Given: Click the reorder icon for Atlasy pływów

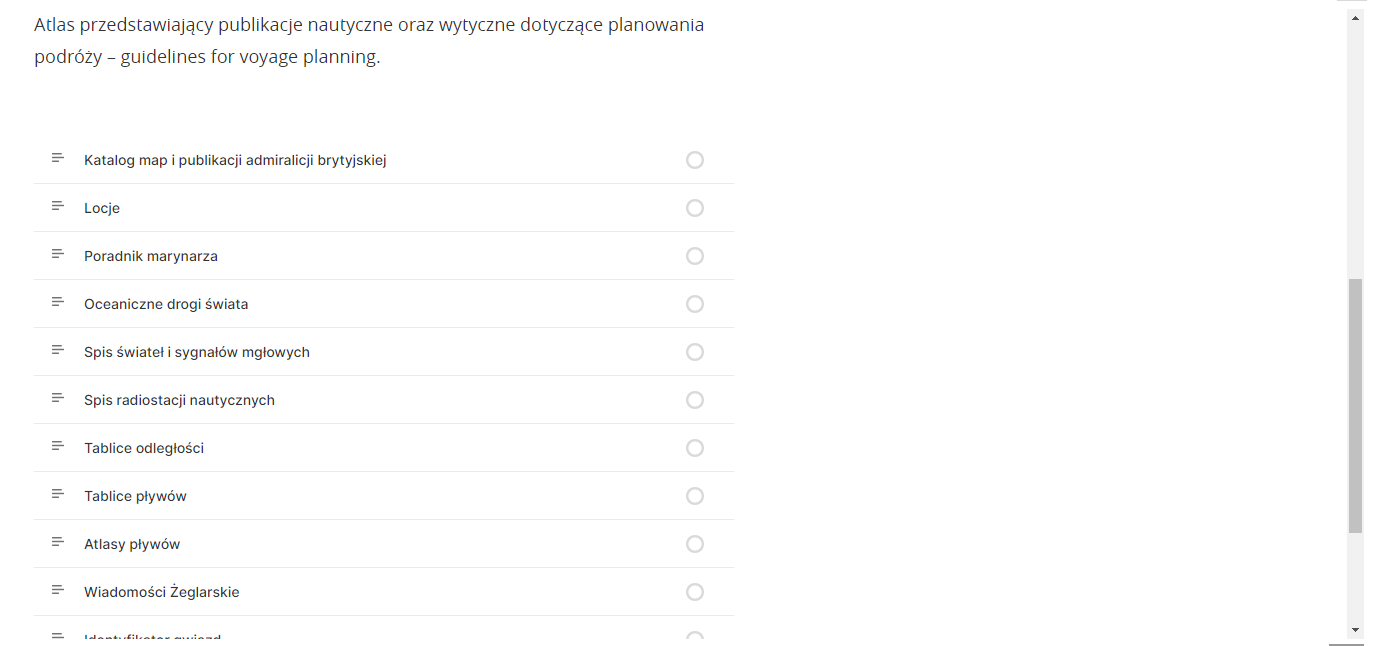Looking at the screenshot, I should [x=57, y=542].
